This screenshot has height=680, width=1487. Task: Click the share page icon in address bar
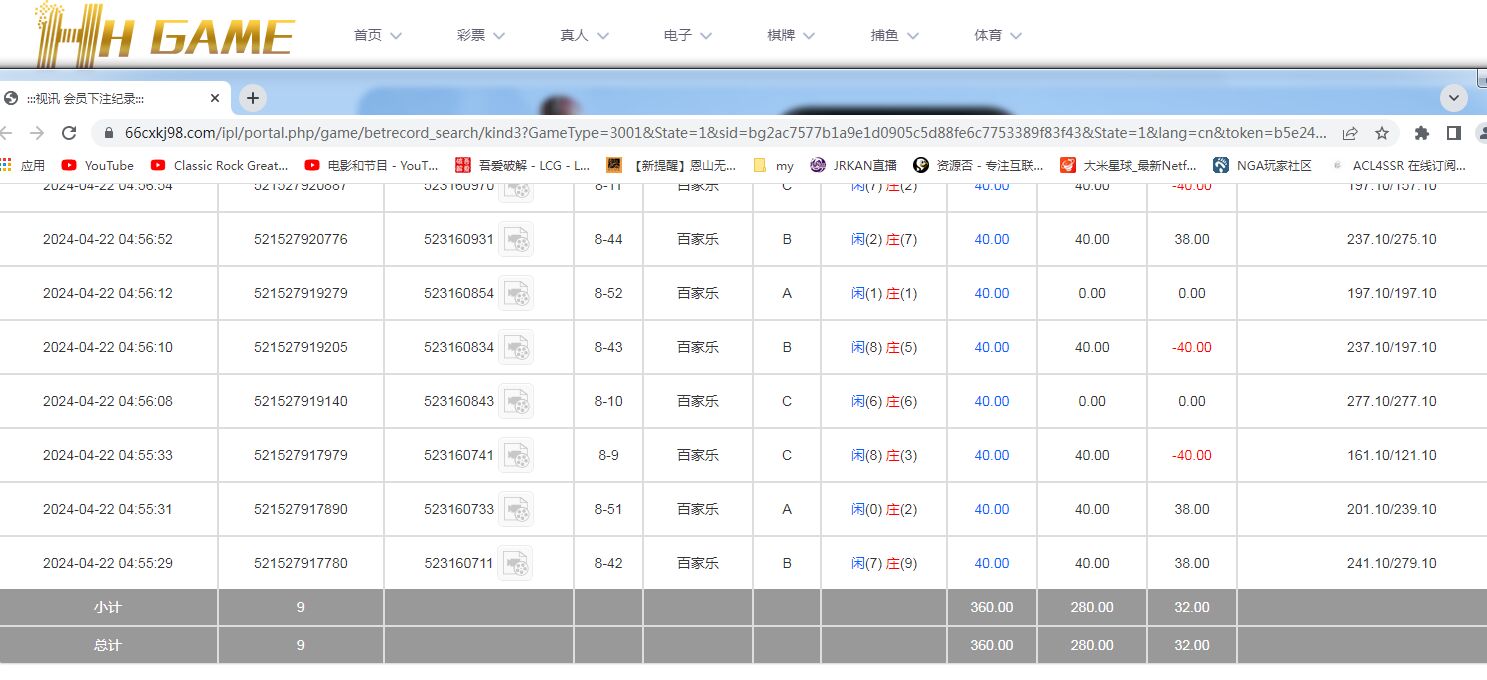1350,133
